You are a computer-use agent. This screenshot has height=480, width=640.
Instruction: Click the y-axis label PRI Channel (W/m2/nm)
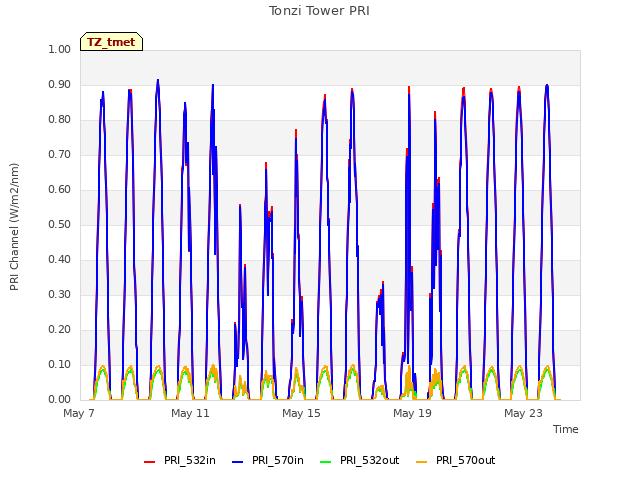click(14, 227)
